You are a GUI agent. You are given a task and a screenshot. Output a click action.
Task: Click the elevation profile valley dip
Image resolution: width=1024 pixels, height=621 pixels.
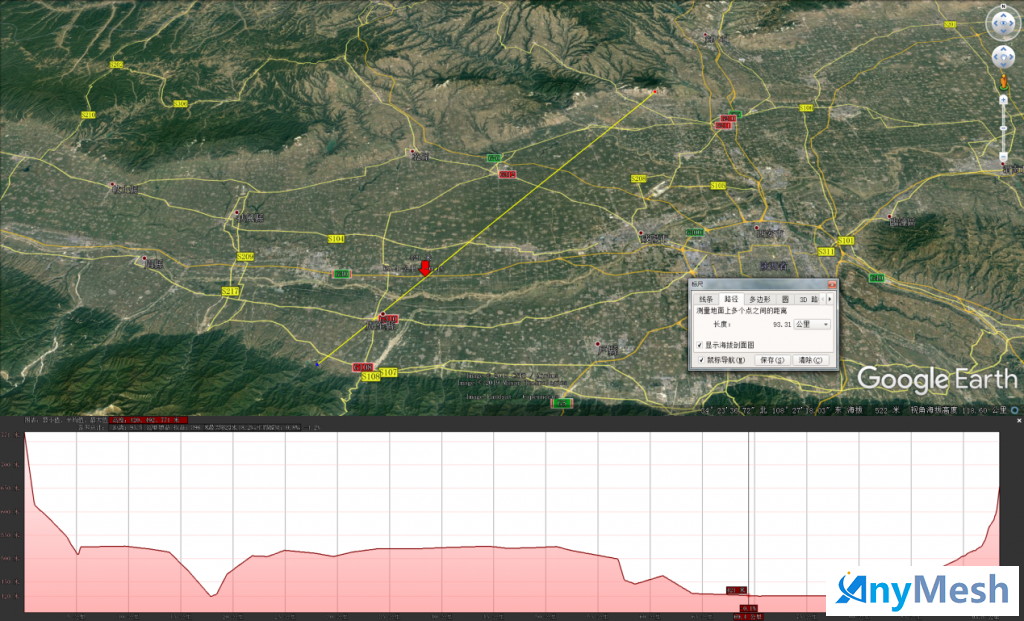coord(212,595)
